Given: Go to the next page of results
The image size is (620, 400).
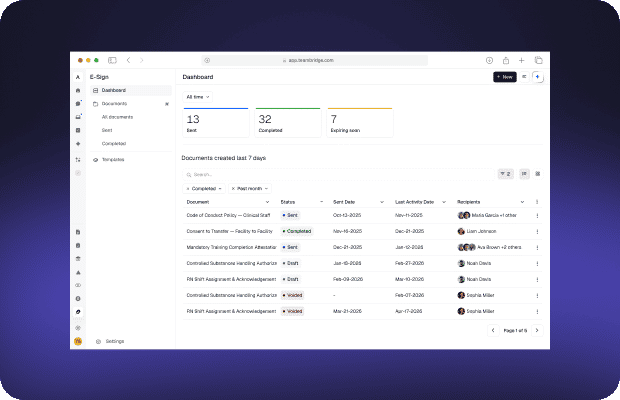Looking at the screenshot, I should pos(537,330).
